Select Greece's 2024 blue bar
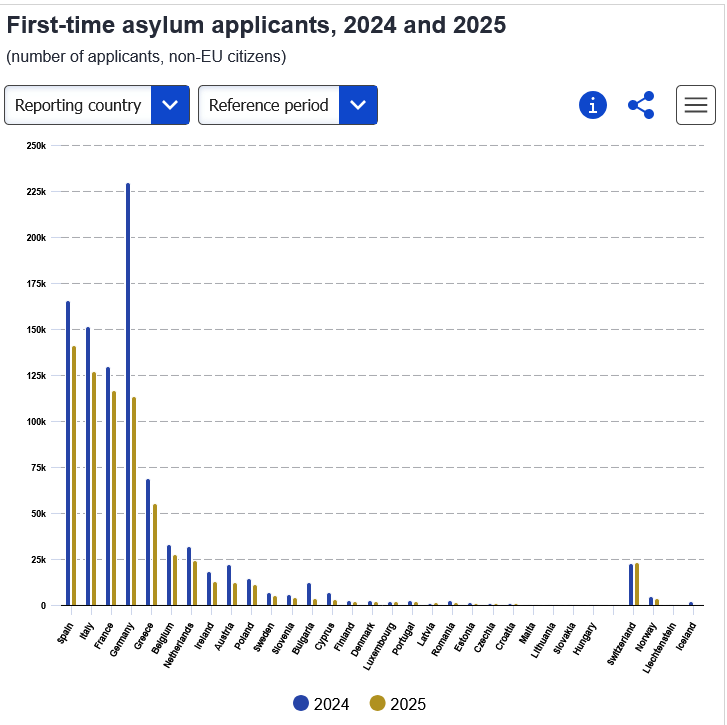This screenshot has width=727, height=725. [148, 542]
